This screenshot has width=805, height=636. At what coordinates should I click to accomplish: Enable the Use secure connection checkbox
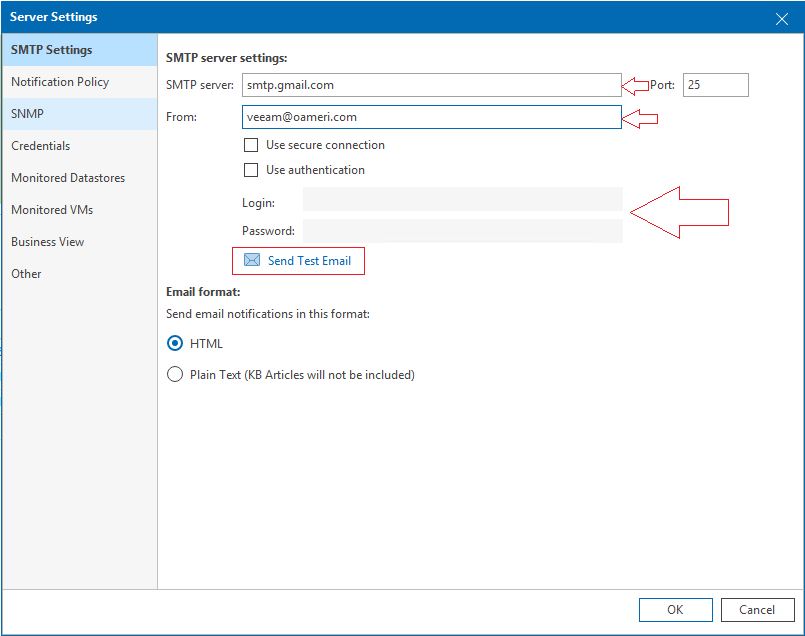coord(251,145)
